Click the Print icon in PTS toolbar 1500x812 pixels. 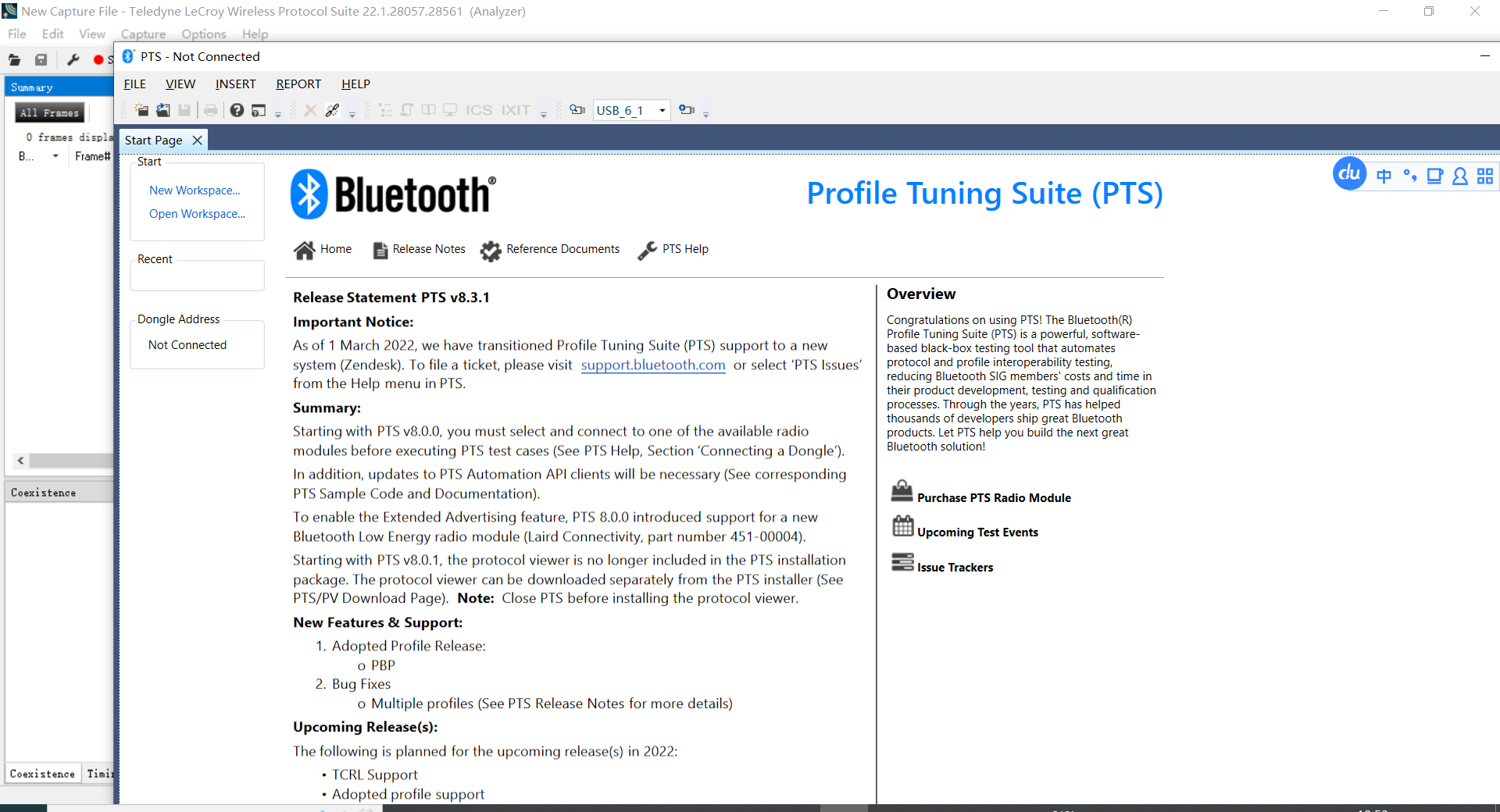coord(211,110)
